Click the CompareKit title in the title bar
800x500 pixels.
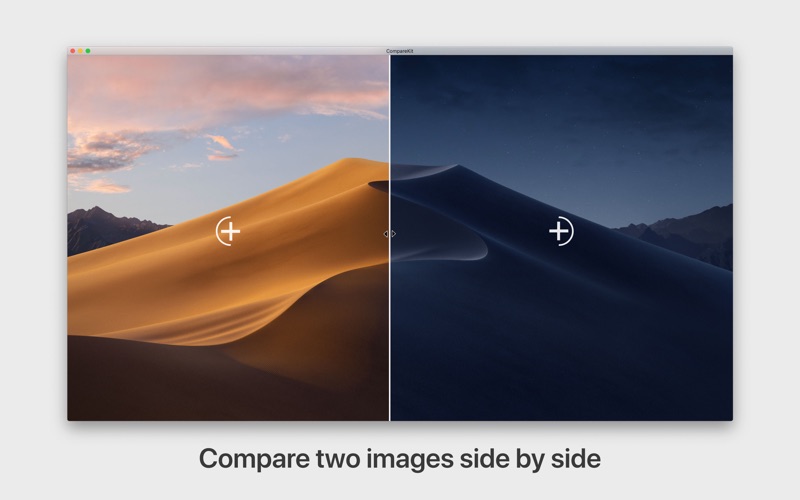point(399,51)
